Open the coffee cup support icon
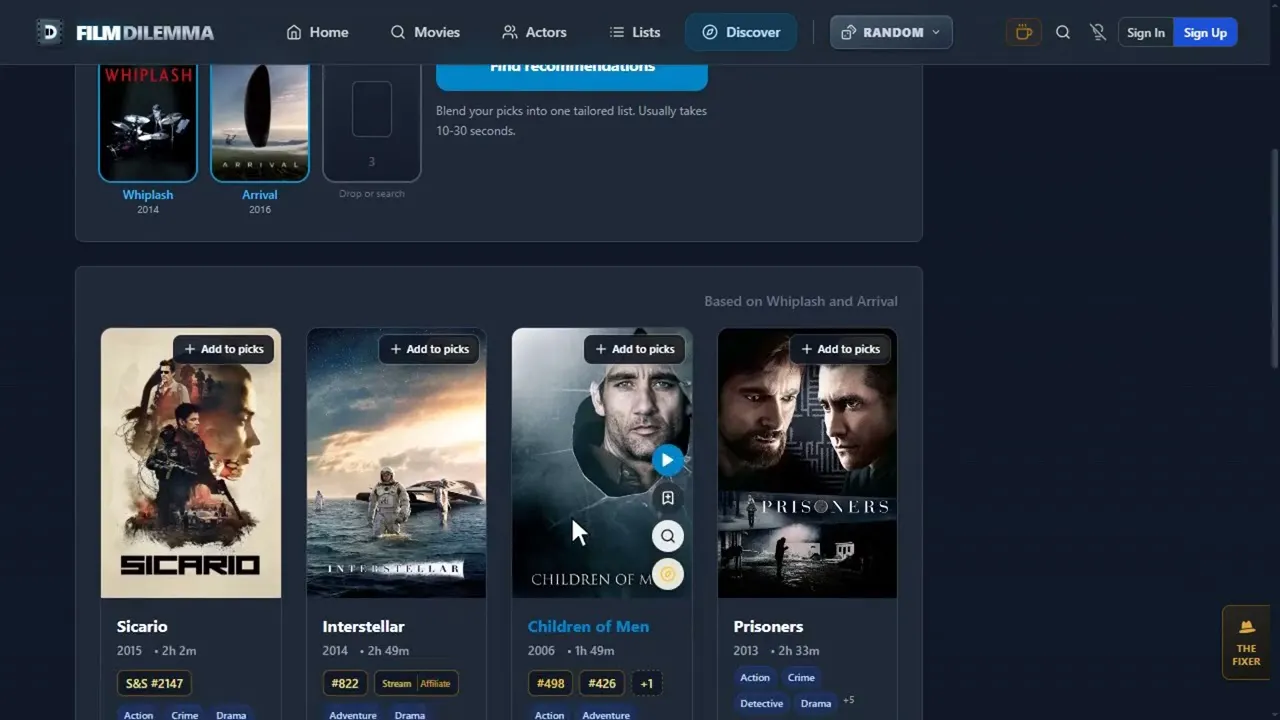This screenshot has width=1280, height=720. (x=1023, y=32)
